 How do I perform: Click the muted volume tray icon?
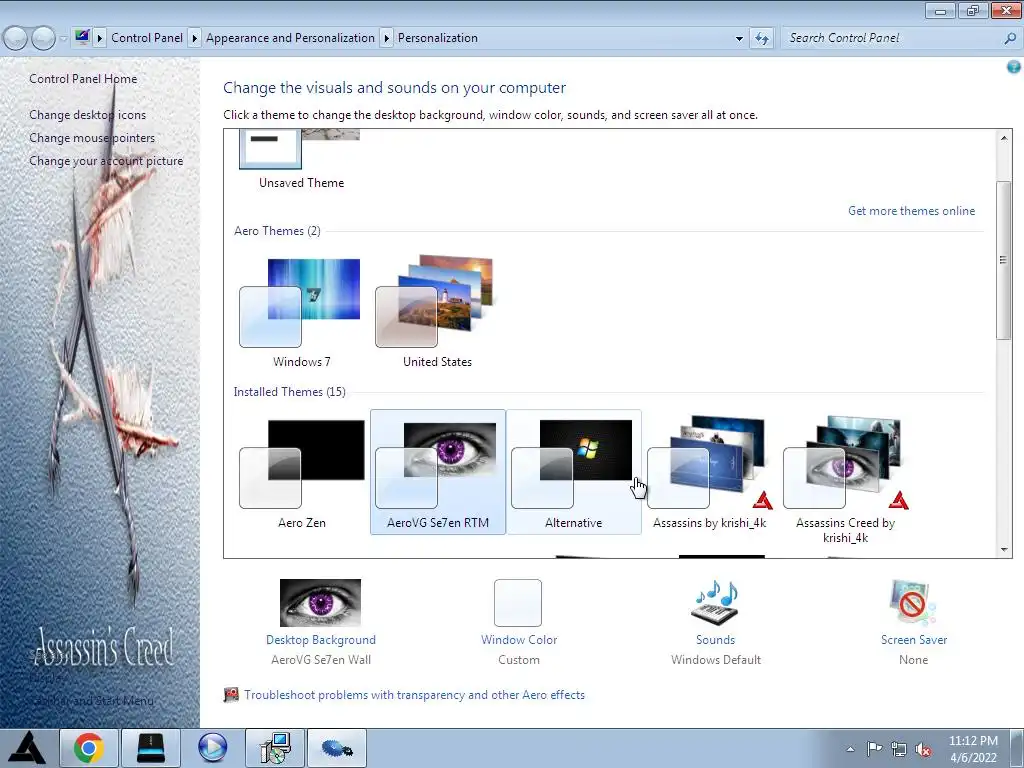[923, 749]
